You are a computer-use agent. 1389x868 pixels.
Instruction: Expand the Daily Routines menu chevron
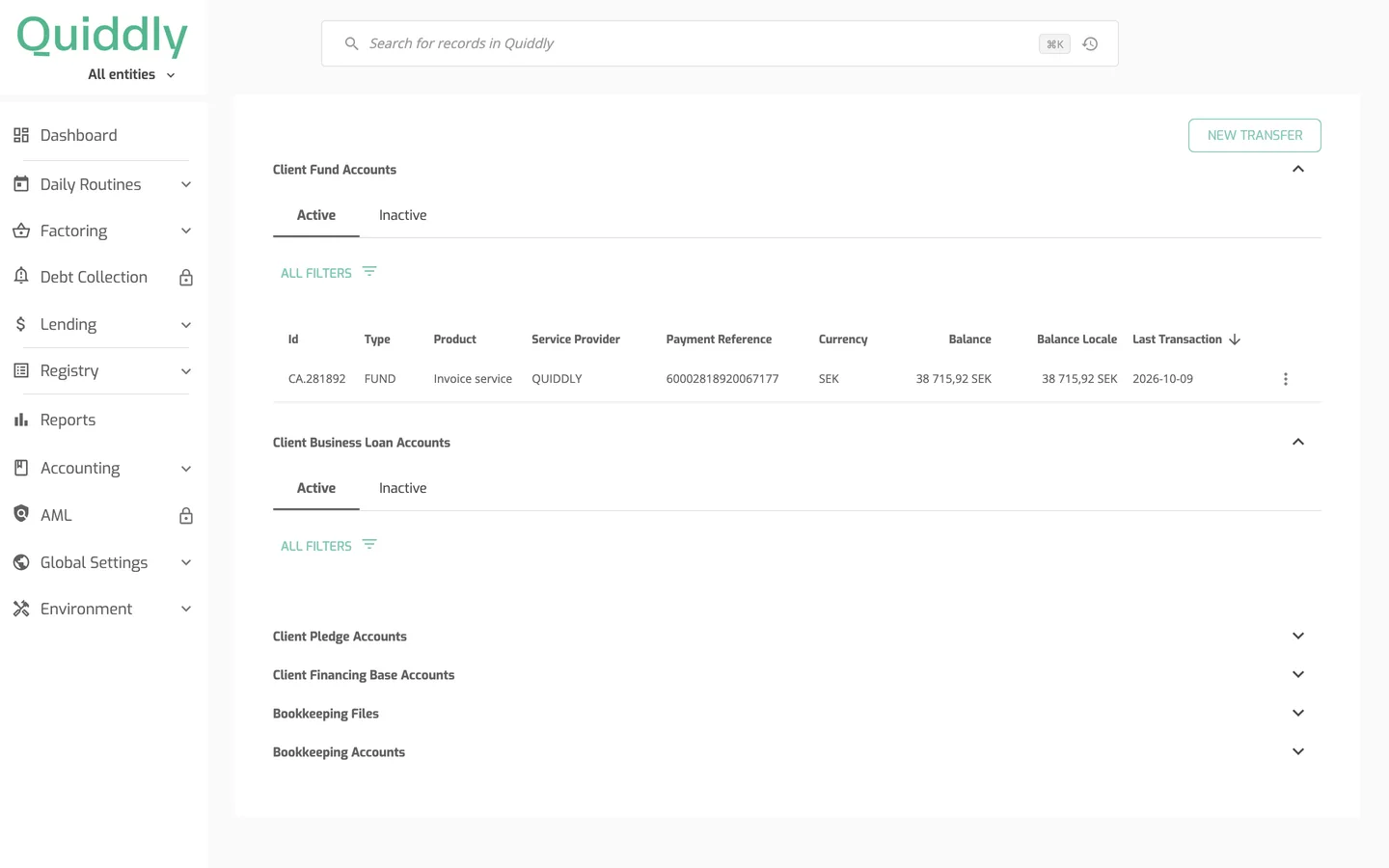[x=186, y=184]
